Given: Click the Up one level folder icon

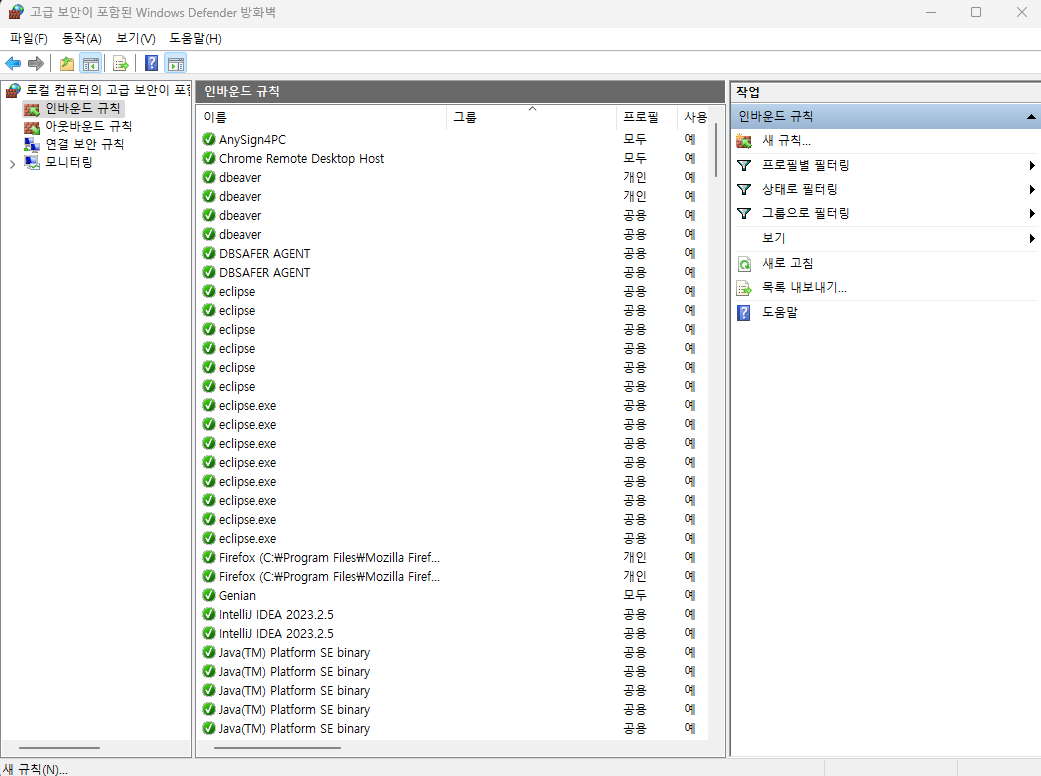Looking at the screenshot, I should [67, 64].
